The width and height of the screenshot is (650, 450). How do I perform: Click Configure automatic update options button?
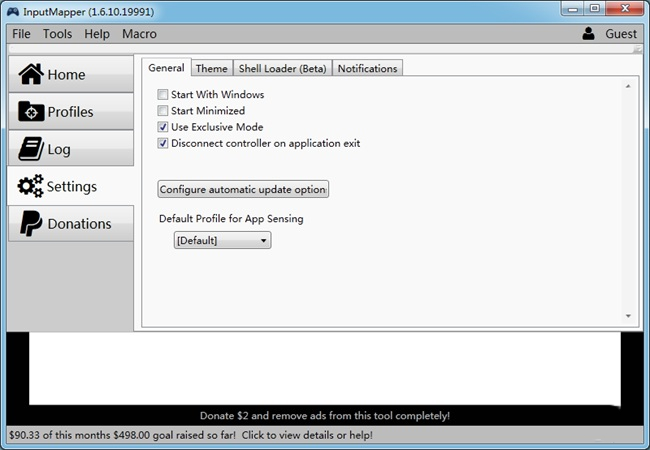[243, 189]
